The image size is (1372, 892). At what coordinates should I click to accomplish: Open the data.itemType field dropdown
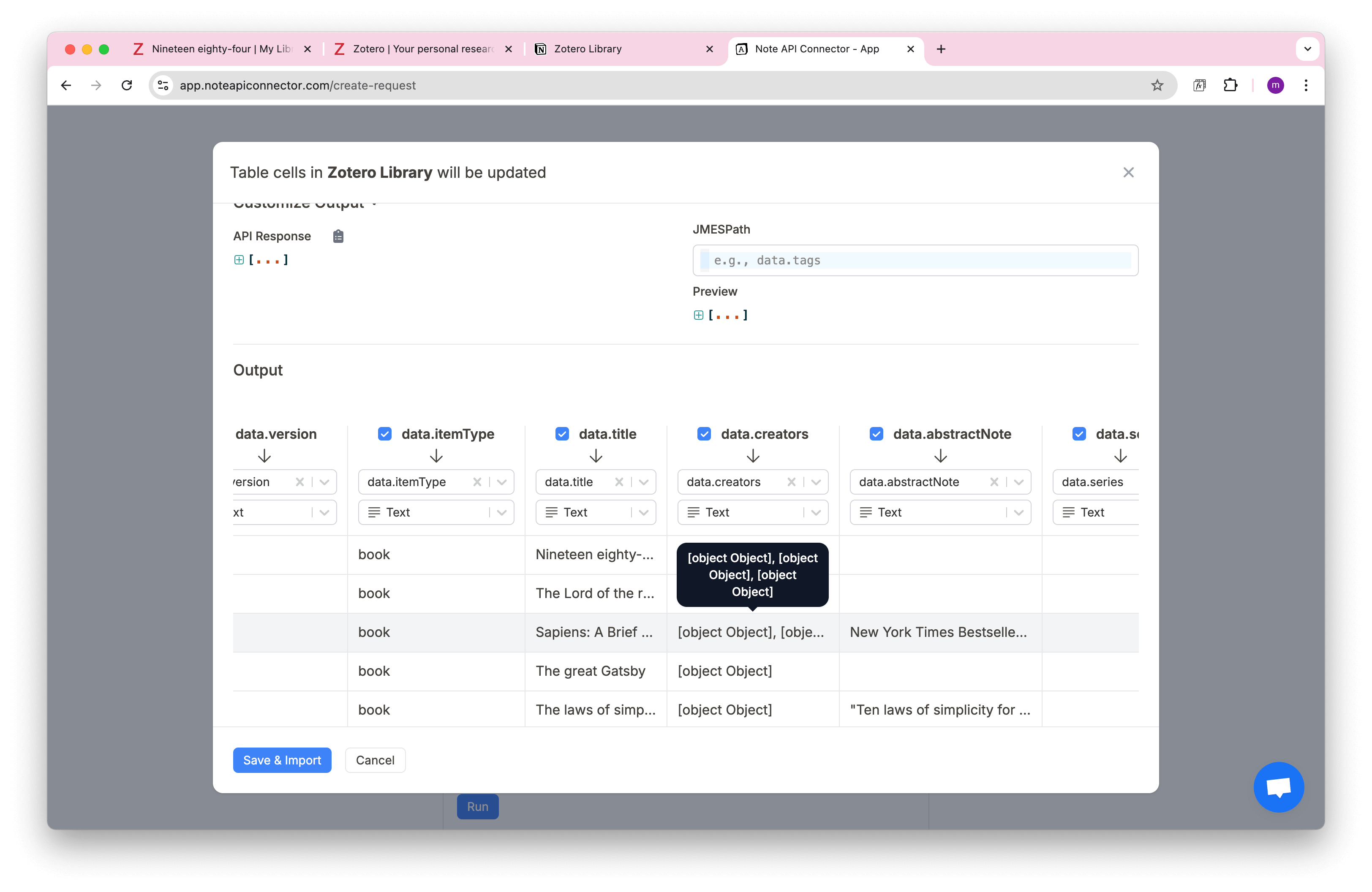pos(501,482)
